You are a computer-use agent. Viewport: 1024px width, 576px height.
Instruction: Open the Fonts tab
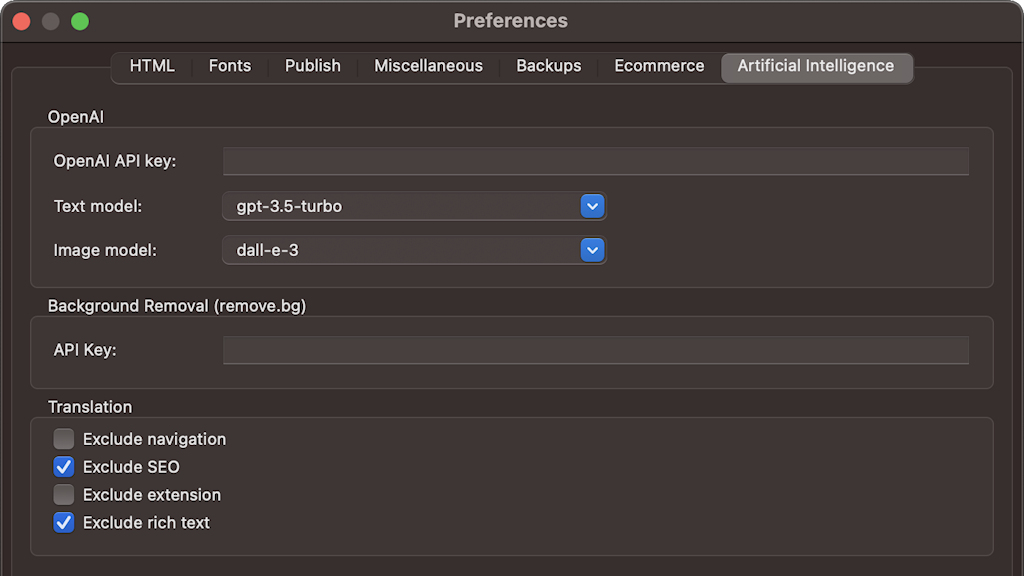point(230,66)
